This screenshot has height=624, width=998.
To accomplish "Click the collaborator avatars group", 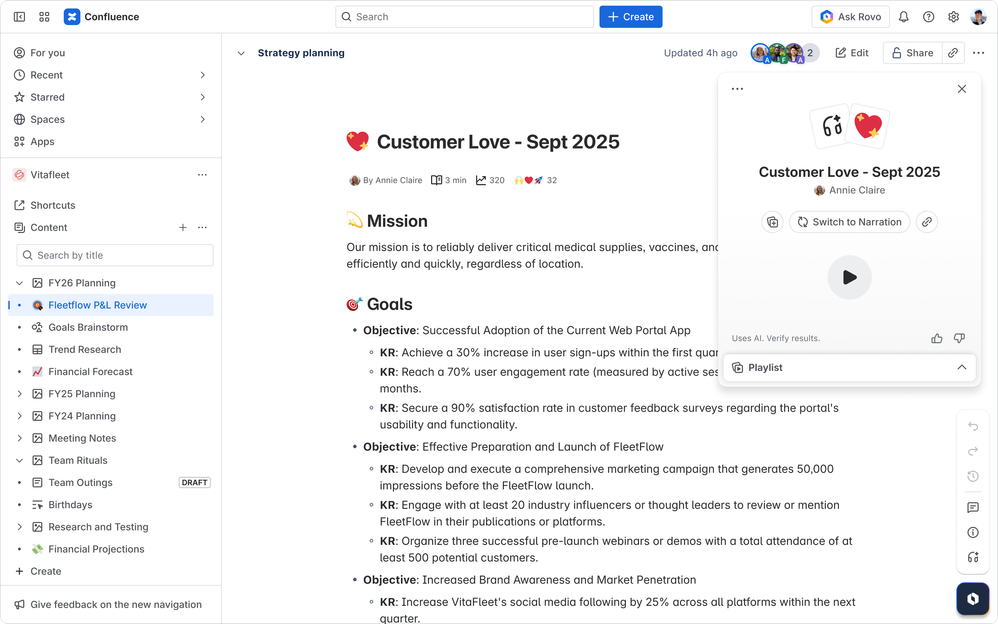I will (784, 53).
